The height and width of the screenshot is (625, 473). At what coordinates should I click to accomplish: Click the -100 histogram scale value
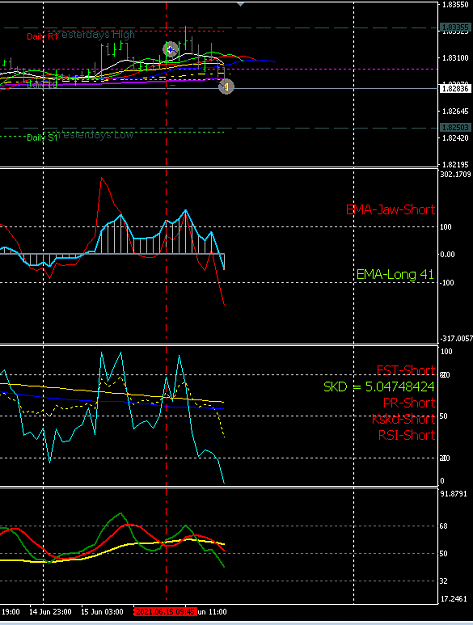447,283
